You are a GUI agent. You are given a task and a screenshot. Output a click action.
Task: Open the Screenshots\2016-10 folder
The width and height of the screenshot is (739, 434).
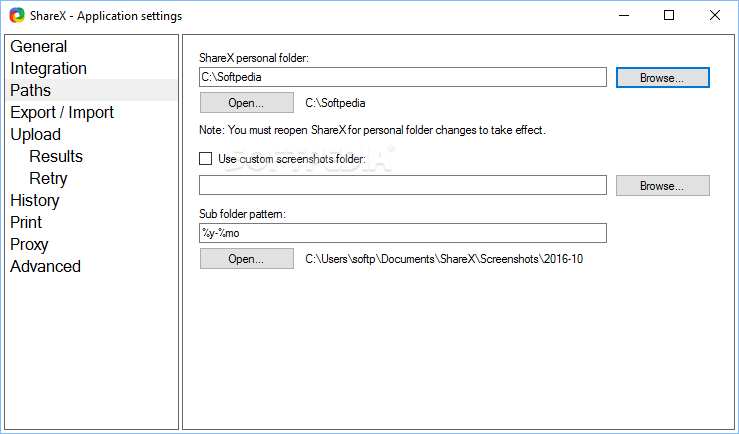pos(247,259)
